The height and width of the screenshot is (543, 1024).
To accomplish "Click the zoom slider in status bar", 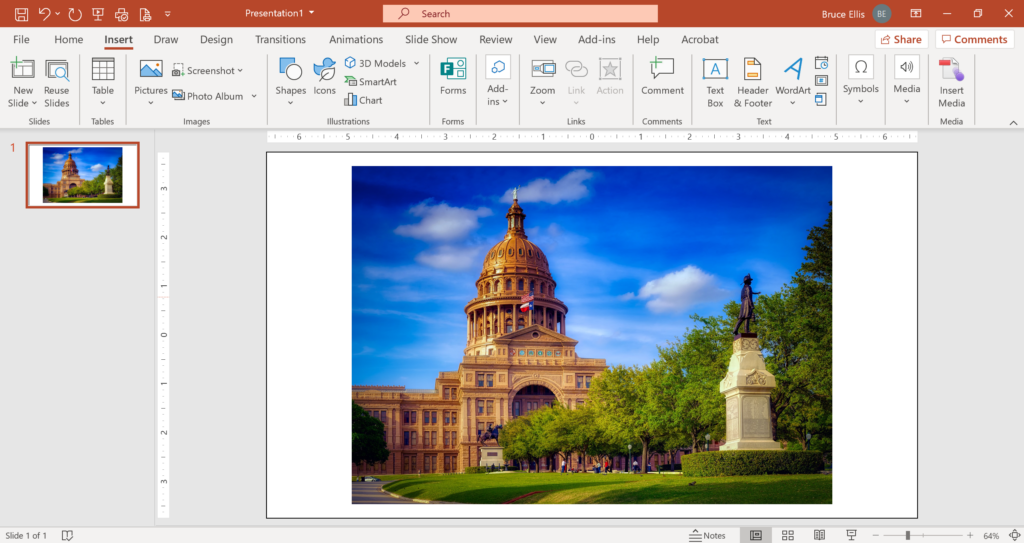I will coord(908,535).
